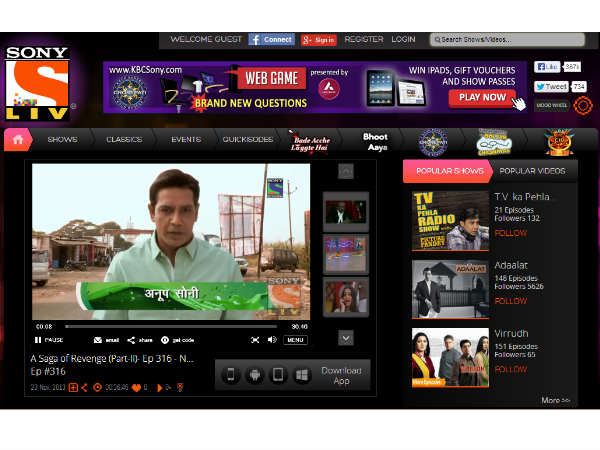The height and width of the screenshot is (450, 600).
Task: Click the orange play arrow icon below title
Action: [160, 388]
